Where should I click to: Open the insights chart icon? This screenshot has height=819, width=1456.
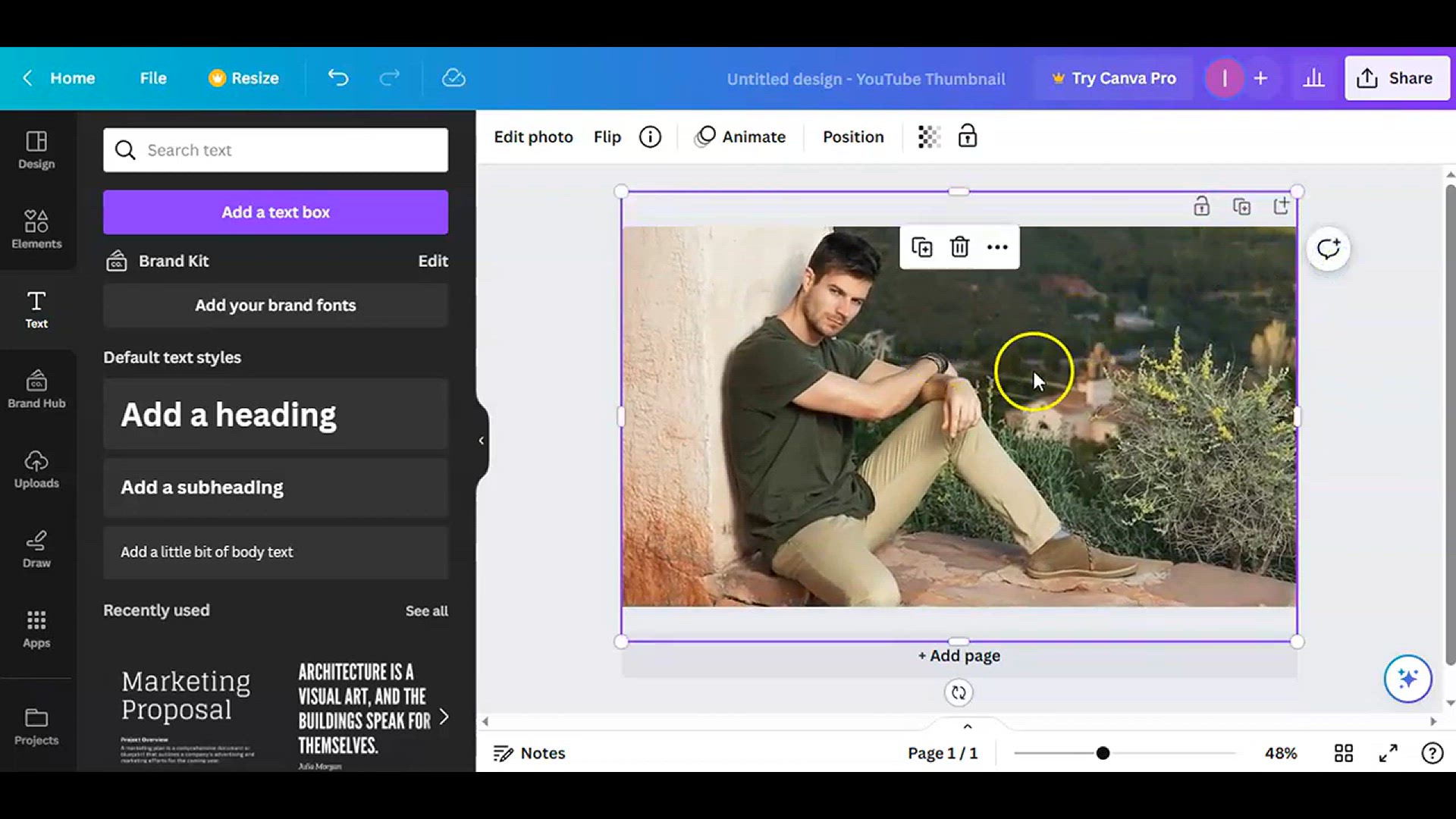(1313, 78)
